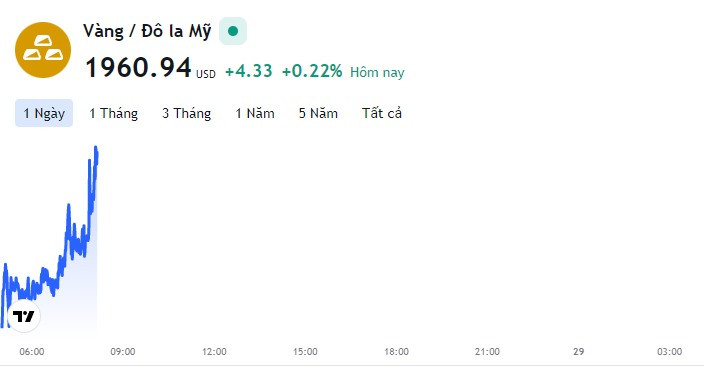Choose the 5 Năm time range
The image size is (704, 366).
click(x=318, y=113)
